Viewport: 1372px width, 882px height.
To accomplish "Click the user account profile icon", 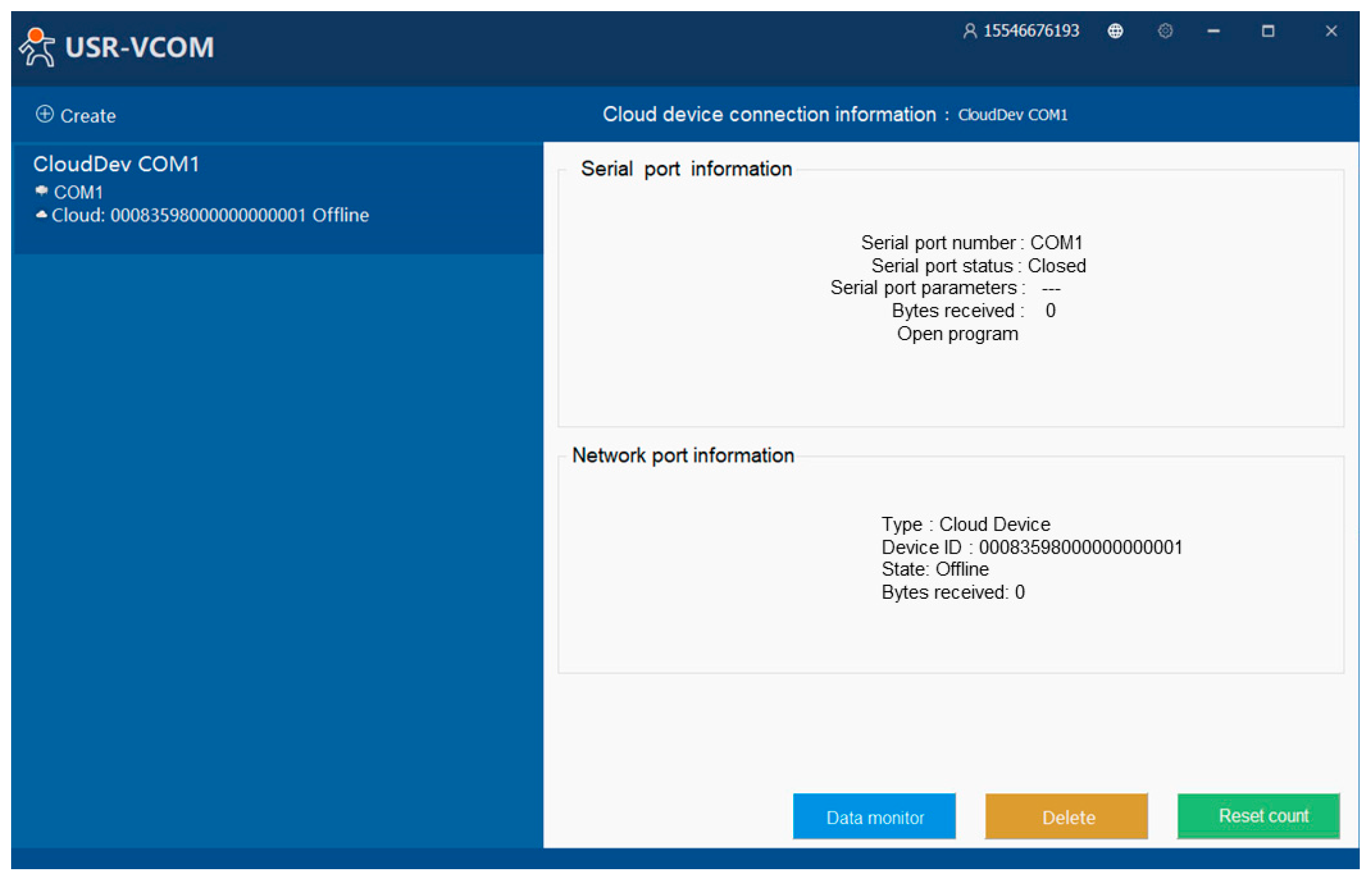I will pyautogui.click(x=969, y=31).
